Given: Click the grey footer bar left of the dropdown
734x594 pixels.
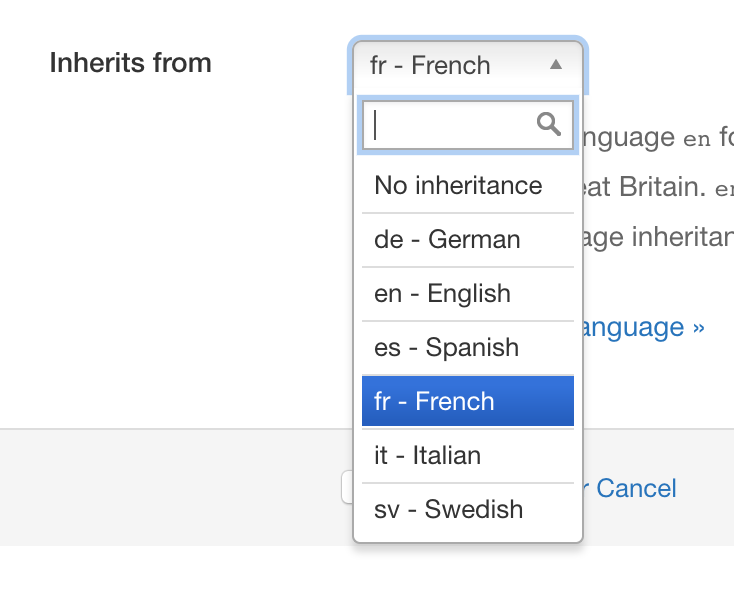Looking at the screenshot, I should tap(176, 487).
